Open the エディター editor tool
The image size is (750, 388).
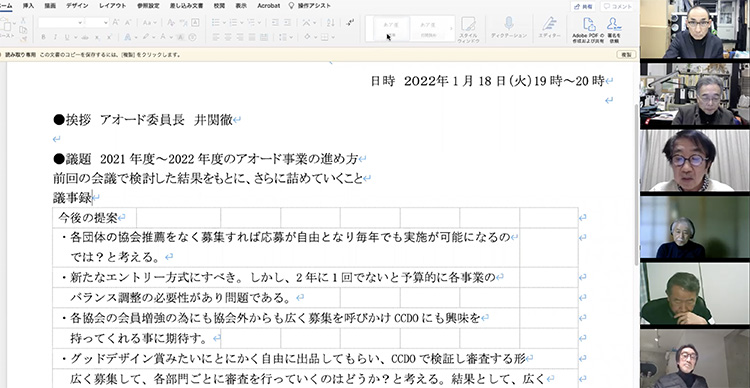pos(550,28)
